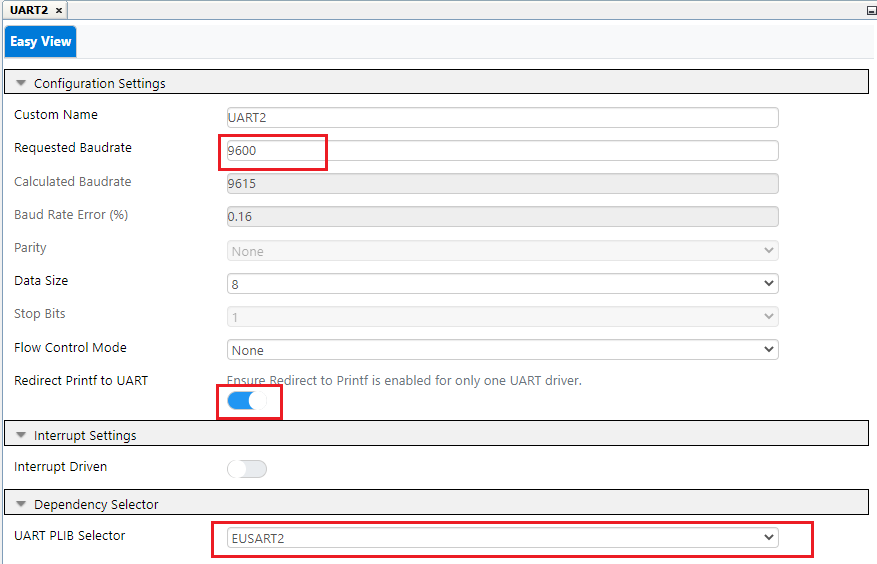Collapse the Configuration Settings section
Screen dimensions: 877x564
click(21, 83)
